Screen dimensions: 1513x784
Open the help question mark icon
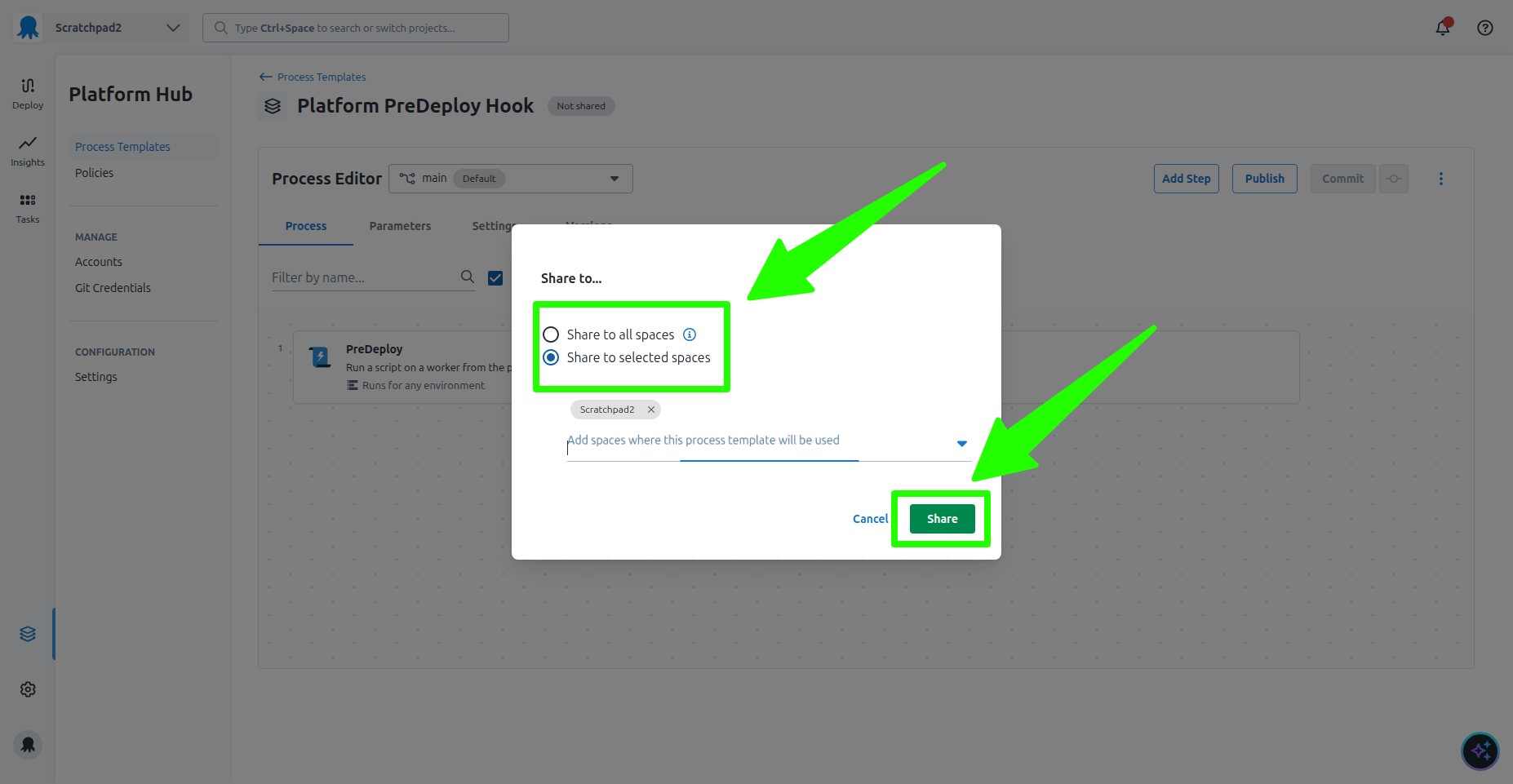click(x=1484, y=27)
